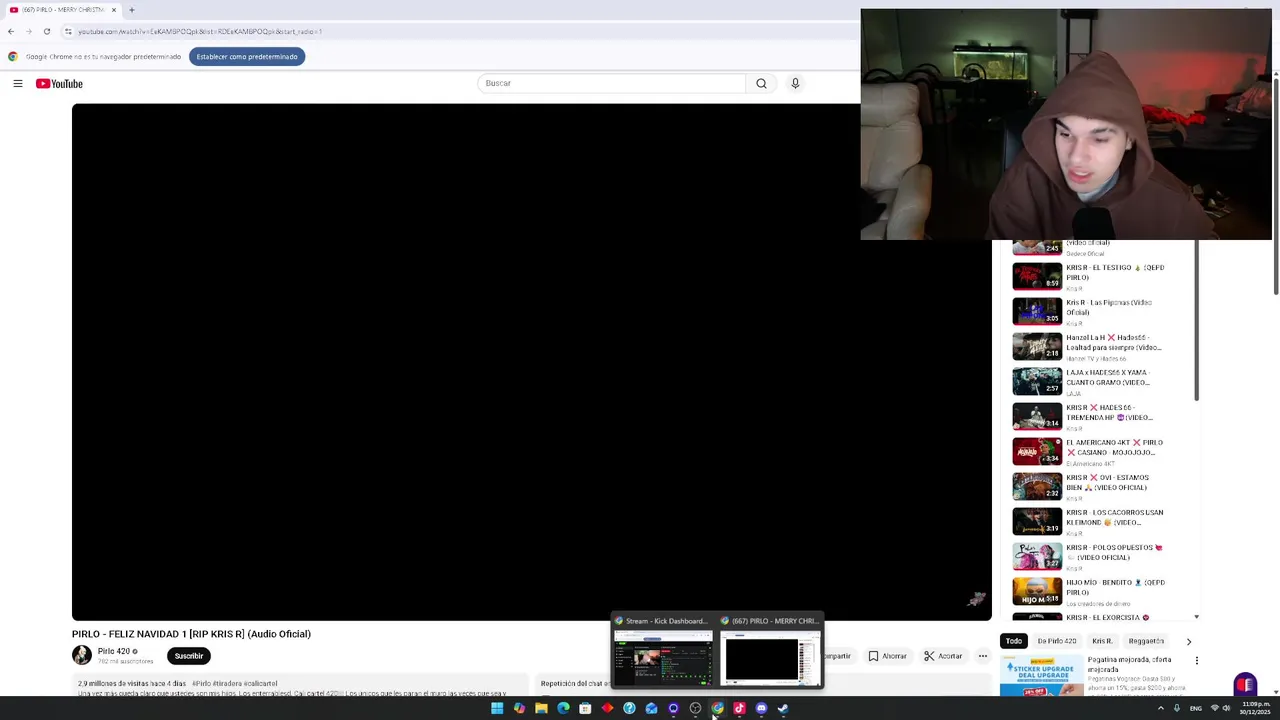1280x720 pixels.
Task: Select the Reggaetón filter chip
Action: coord(1146,641)
